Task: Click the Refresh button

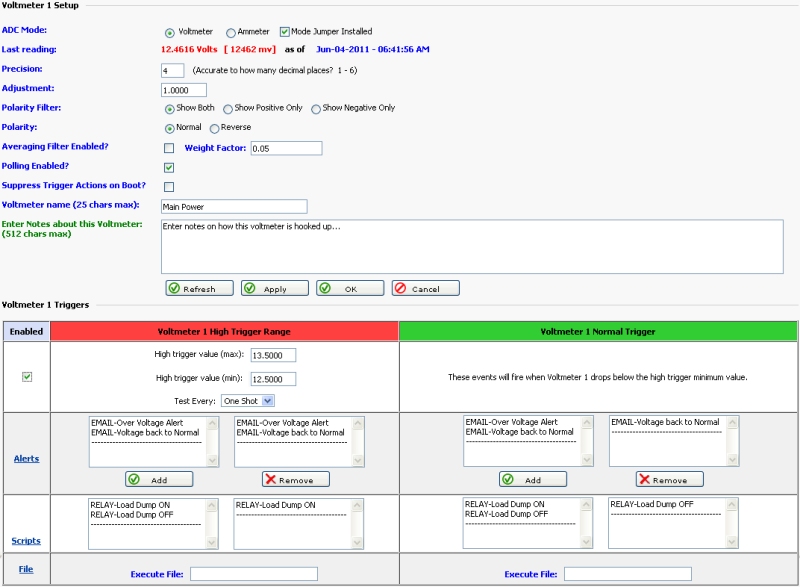Action: tap(199, 288)
